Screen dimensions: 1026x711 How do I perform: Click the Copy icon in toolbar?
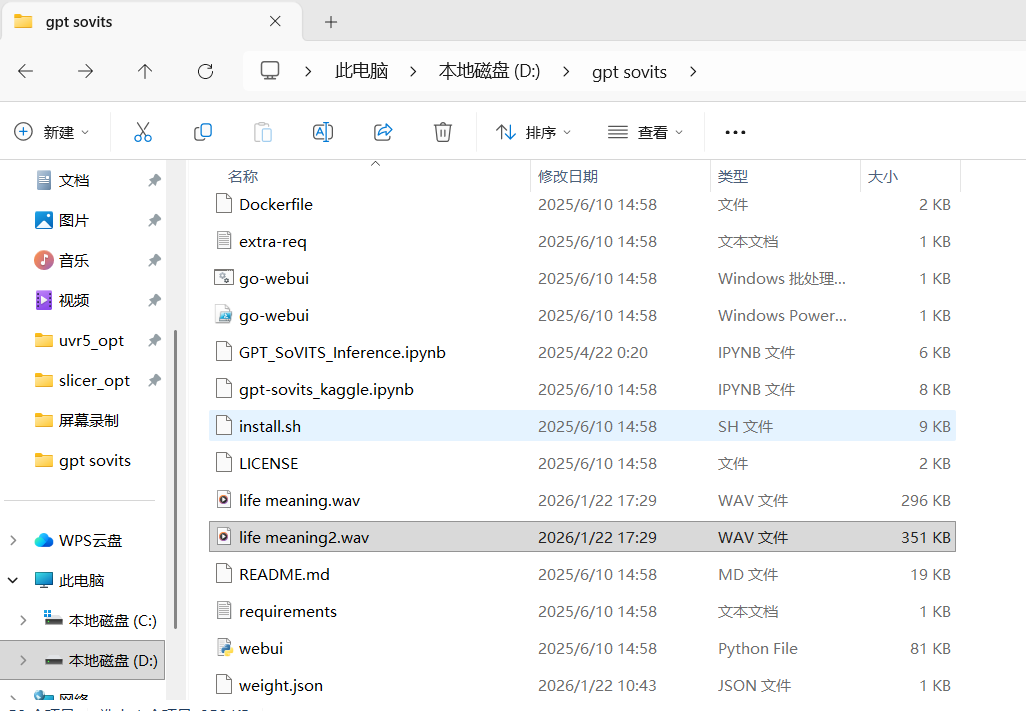(x=203, y=132)
